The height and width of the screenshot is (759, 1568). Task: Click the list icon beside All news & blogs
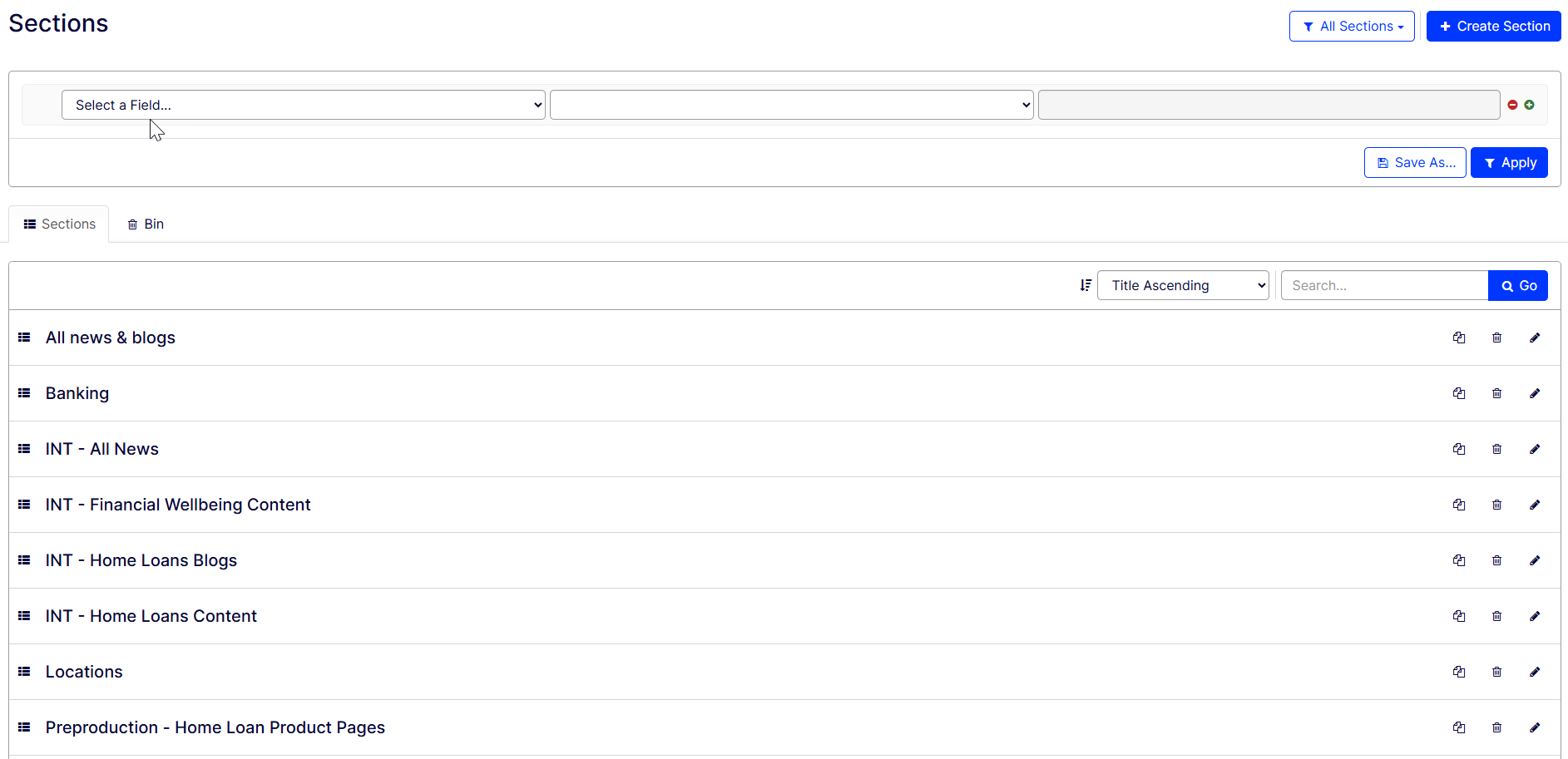pos(24,338)
